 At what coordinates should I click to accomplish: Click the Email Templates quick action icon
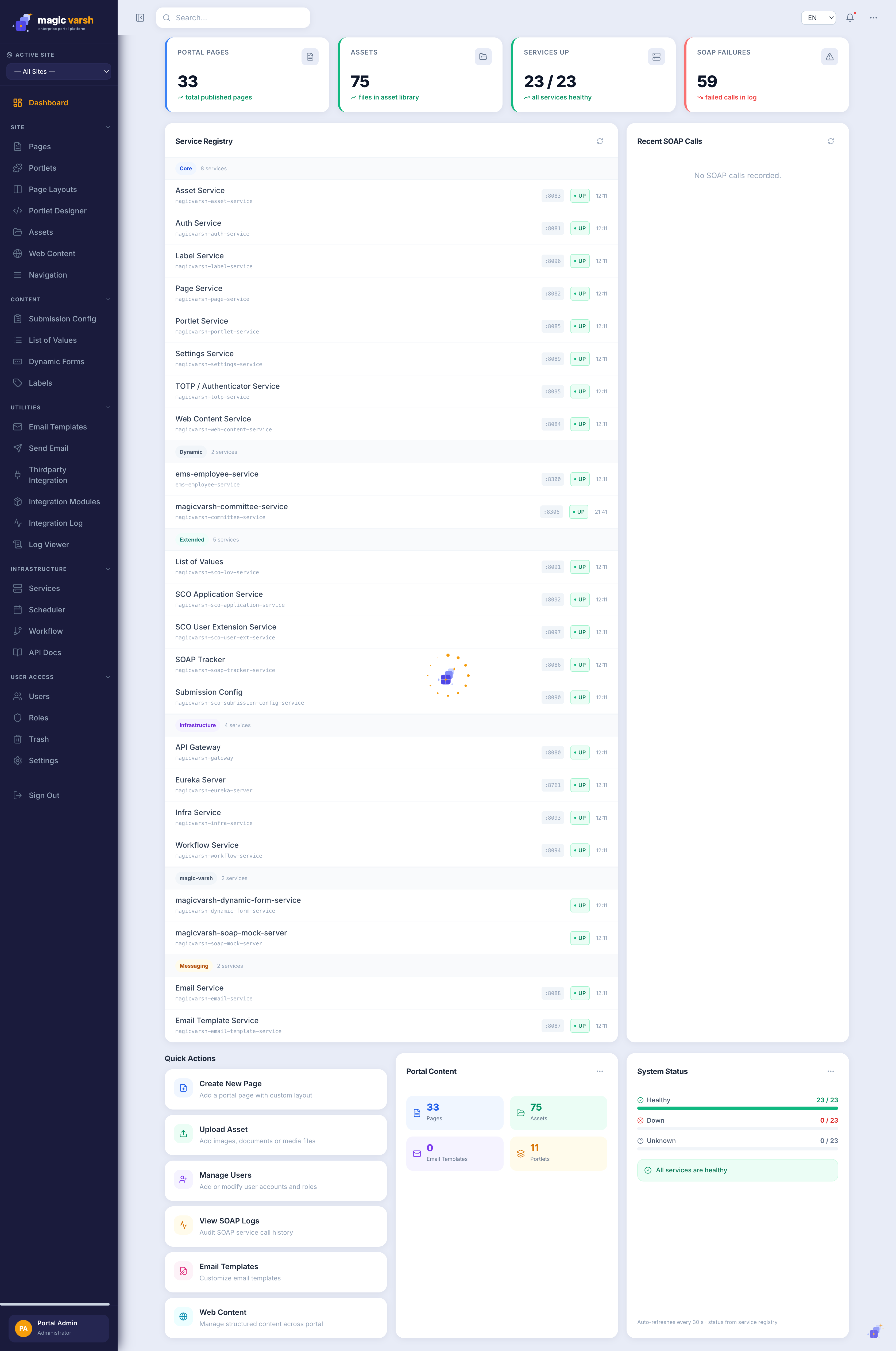(x=183, y=1271)
